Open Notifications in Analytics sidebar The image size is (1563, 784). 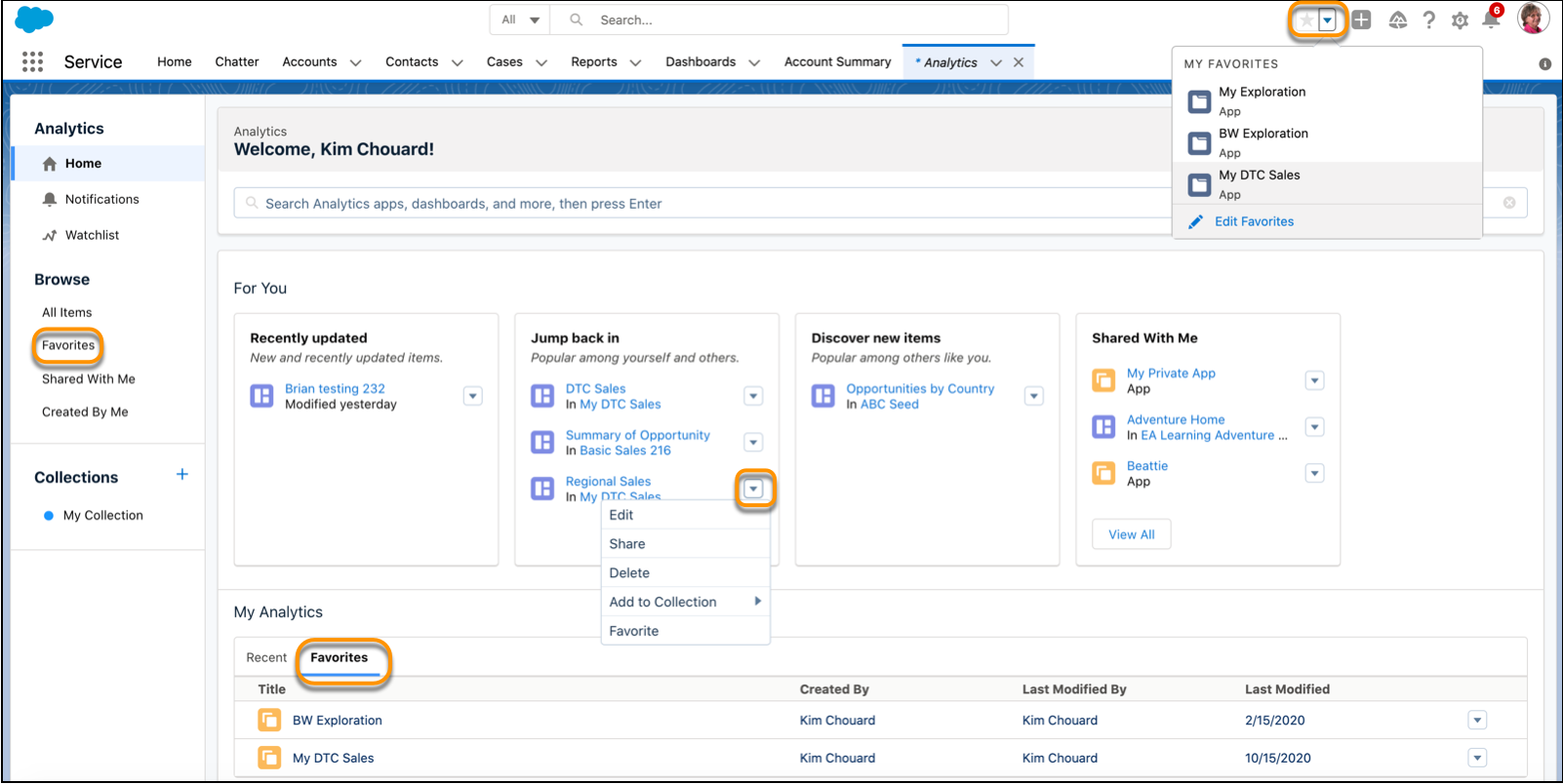[101, 199]
